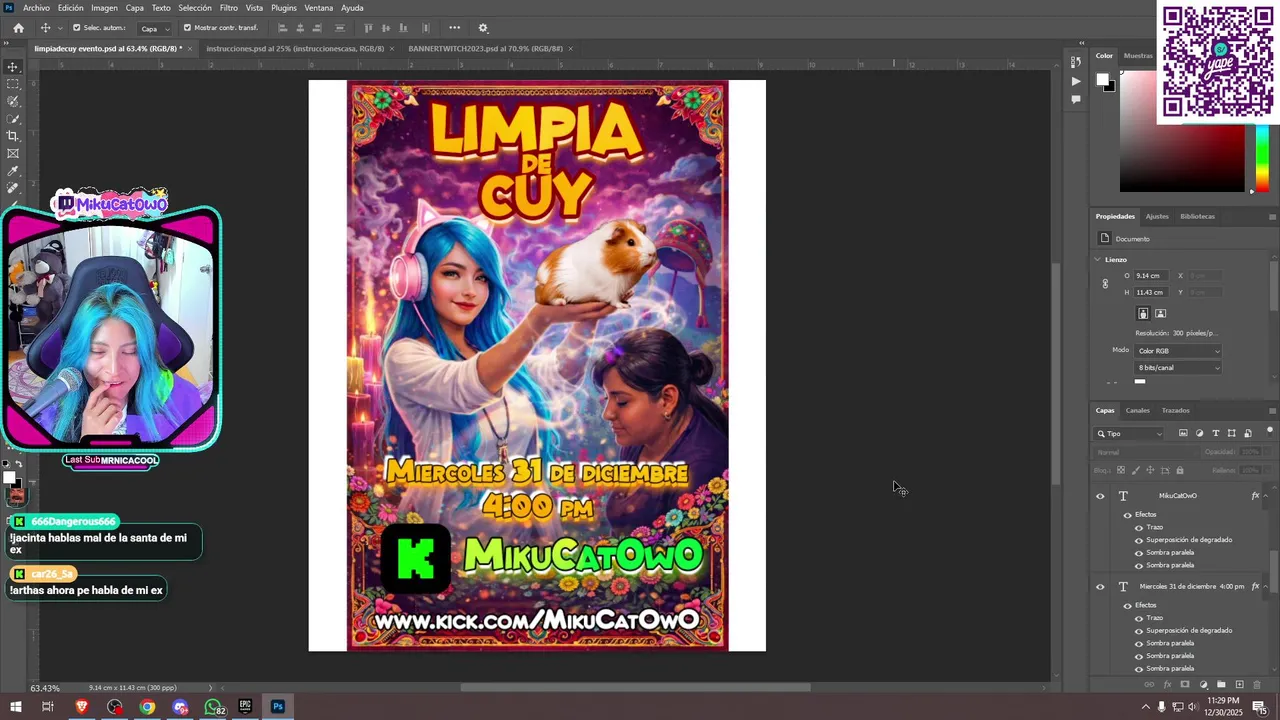Toggle Mostrar contr. transf. checkbox
Screen dimensions: 1280x720
[187, 28]
